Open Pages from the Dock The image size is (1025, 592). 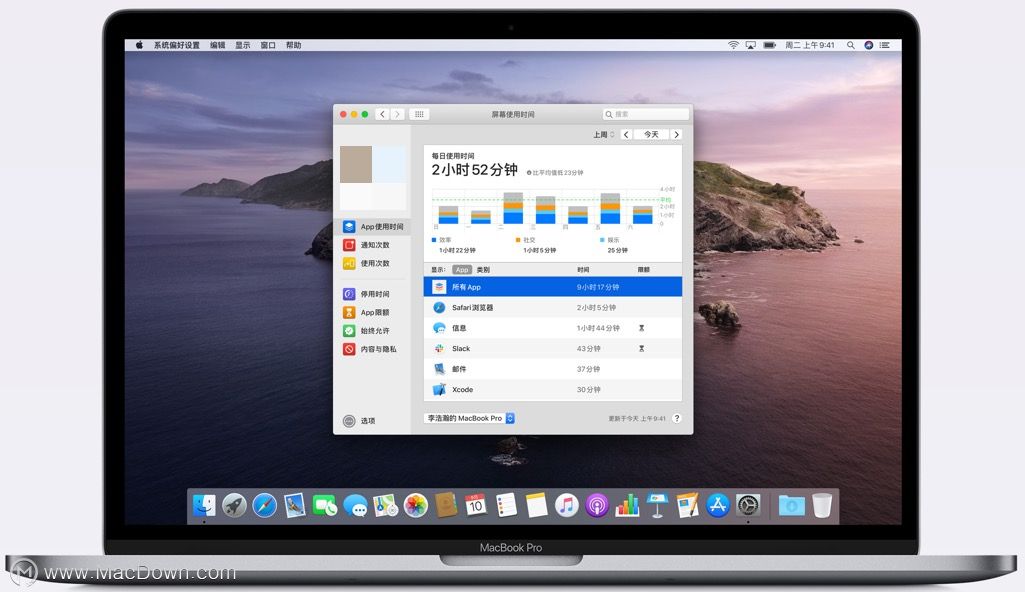[x=687, y=505]
